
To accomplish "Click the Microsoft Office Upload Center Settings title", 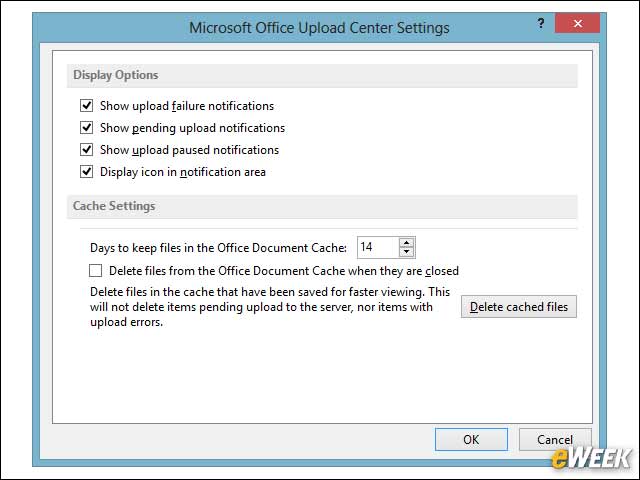I will (319, 28).
